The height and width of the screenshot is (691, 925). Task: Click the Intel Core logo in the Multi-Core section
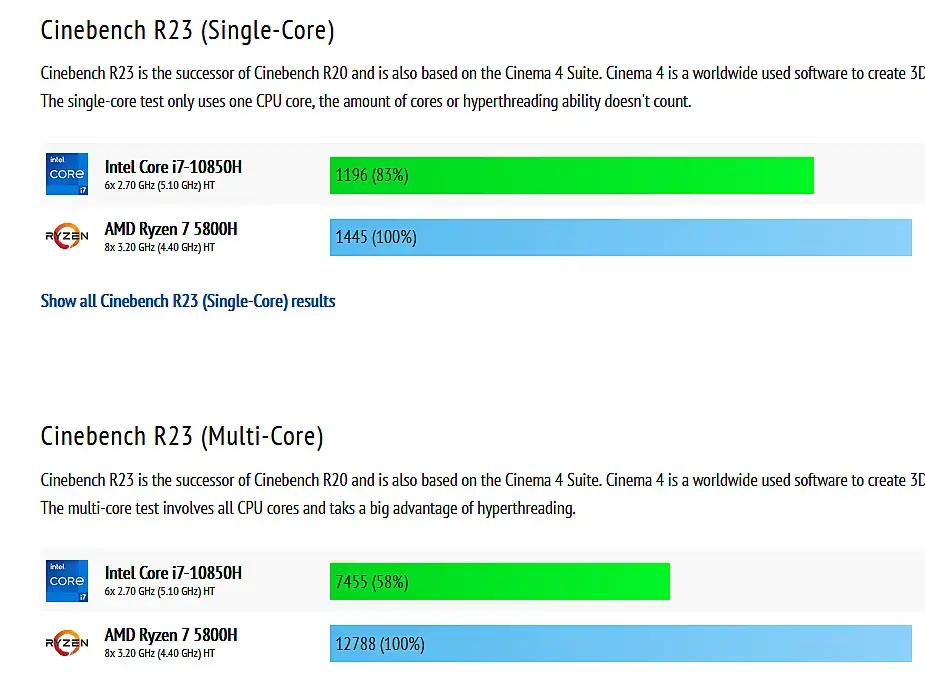click(67, 581)
